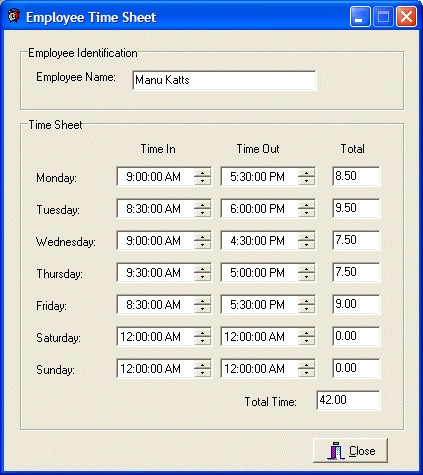This screenshot has width=423, height=475.
Task: Increase Sunday Time Out with up arrow
Action: (307, 365)
